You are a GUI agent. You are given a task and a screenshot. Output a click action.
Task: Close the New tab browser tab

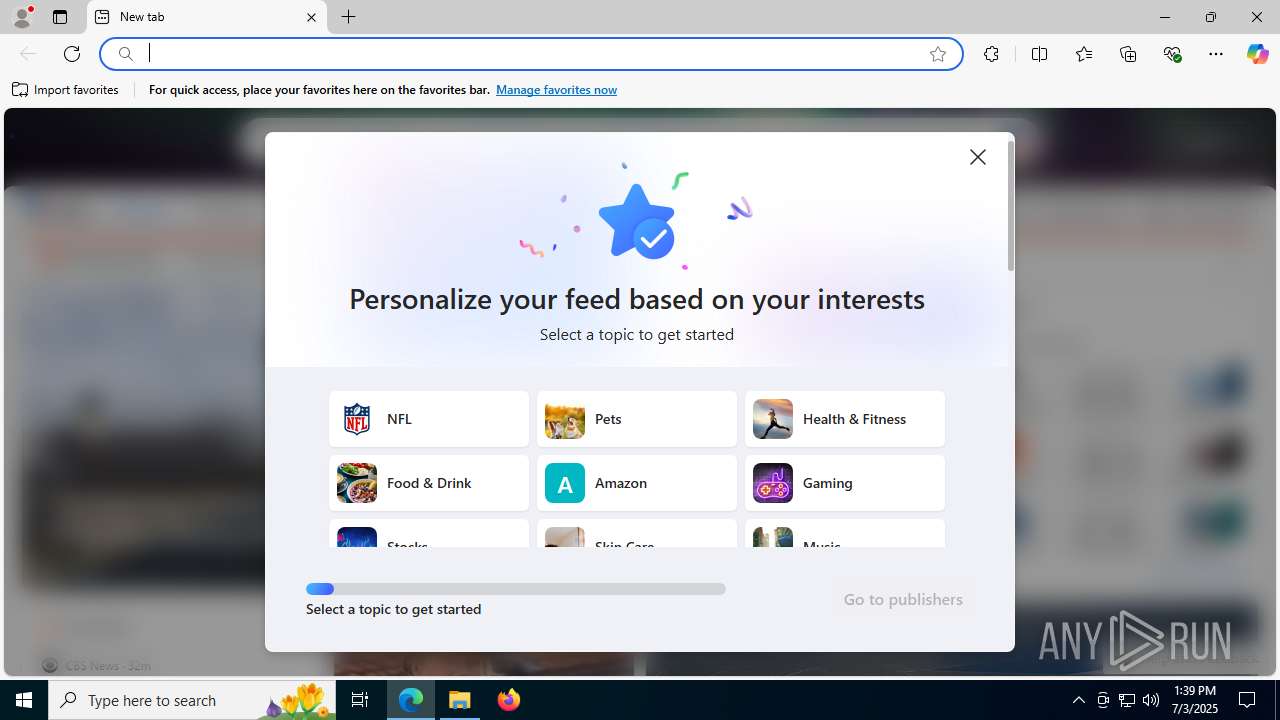coord(311,17)
